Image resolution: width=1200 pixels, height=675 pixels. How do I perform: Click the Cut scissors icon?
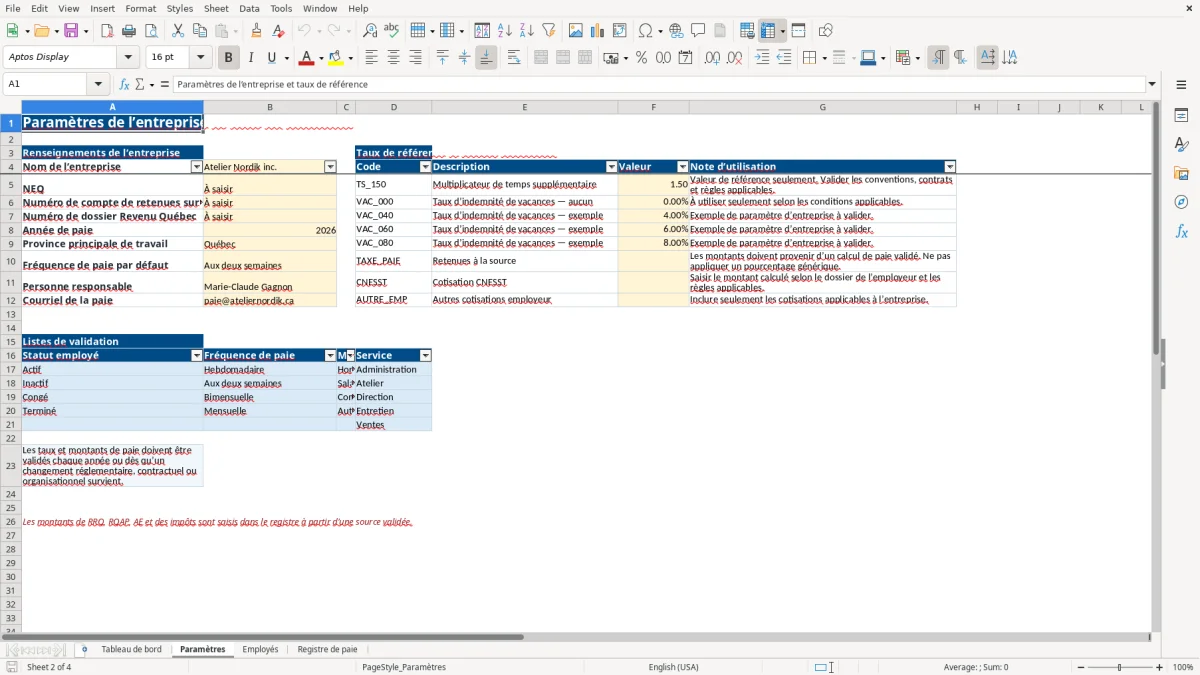point(177,31)
